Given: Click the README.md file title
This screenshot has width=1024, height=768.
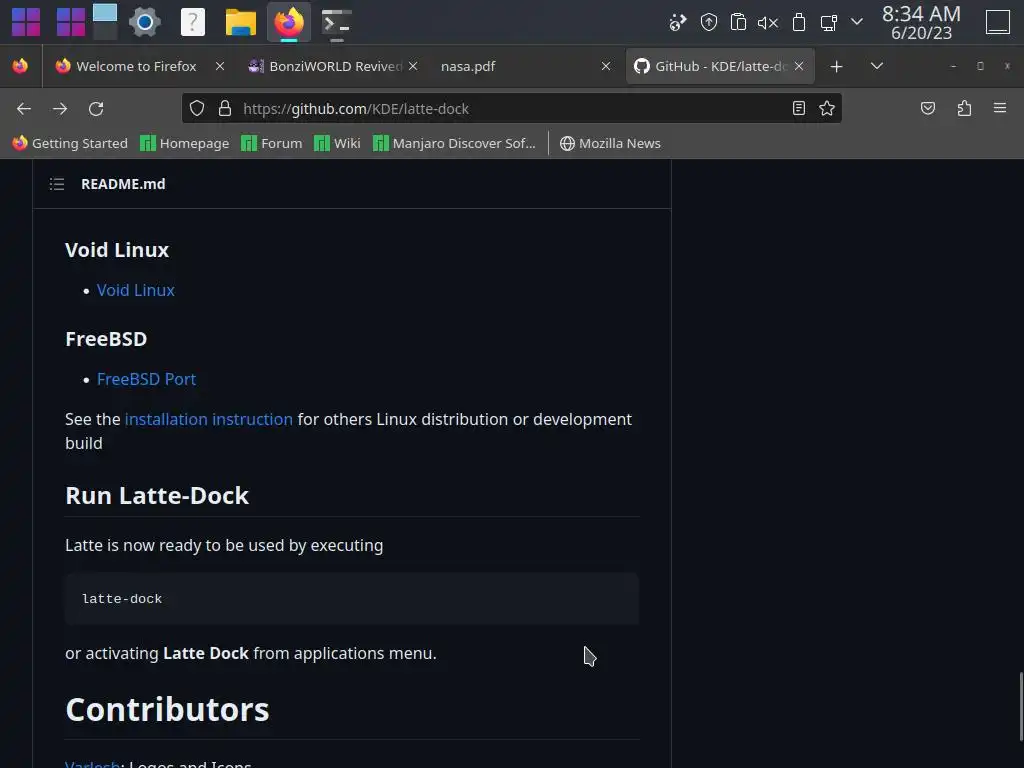Looking at the screenshot, I should point(123,184).
